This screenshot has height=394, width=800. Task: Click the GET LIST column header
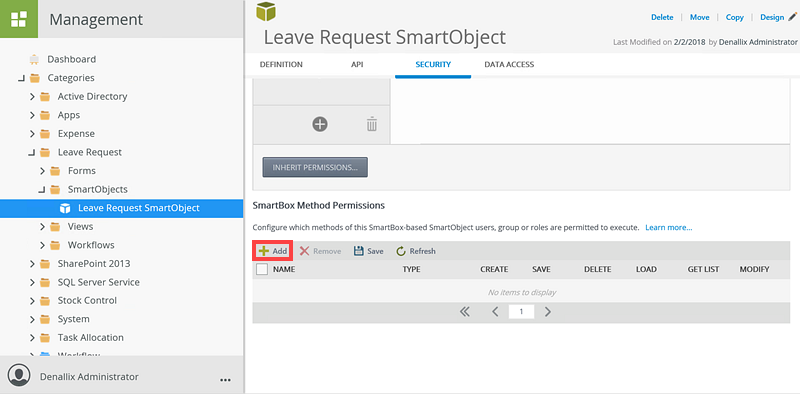coord(704,269)
